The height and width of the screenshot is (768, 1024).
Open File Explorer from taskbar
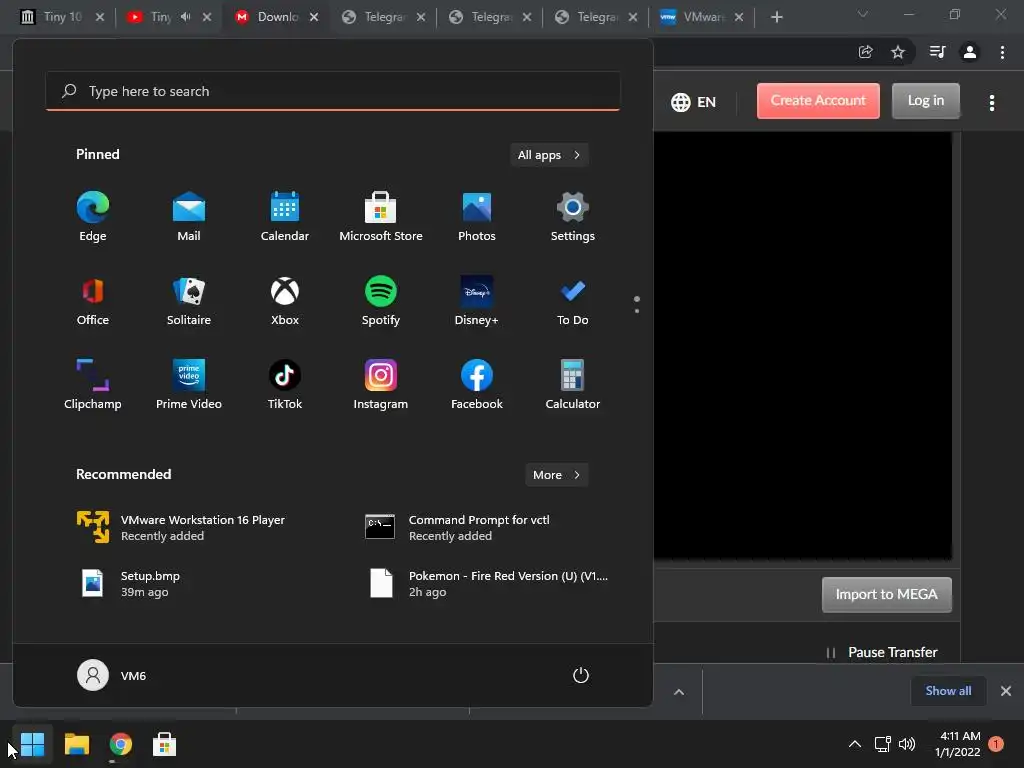pos(76,744)
